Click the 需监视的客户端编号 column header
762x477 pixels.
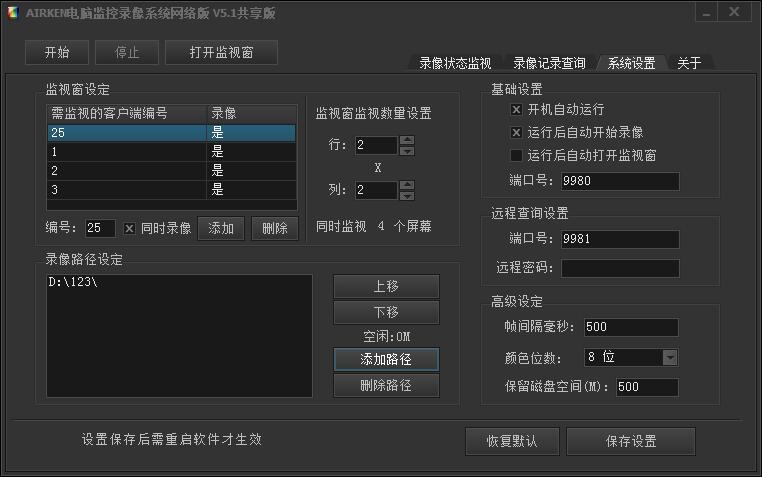(x=127, y=114)
